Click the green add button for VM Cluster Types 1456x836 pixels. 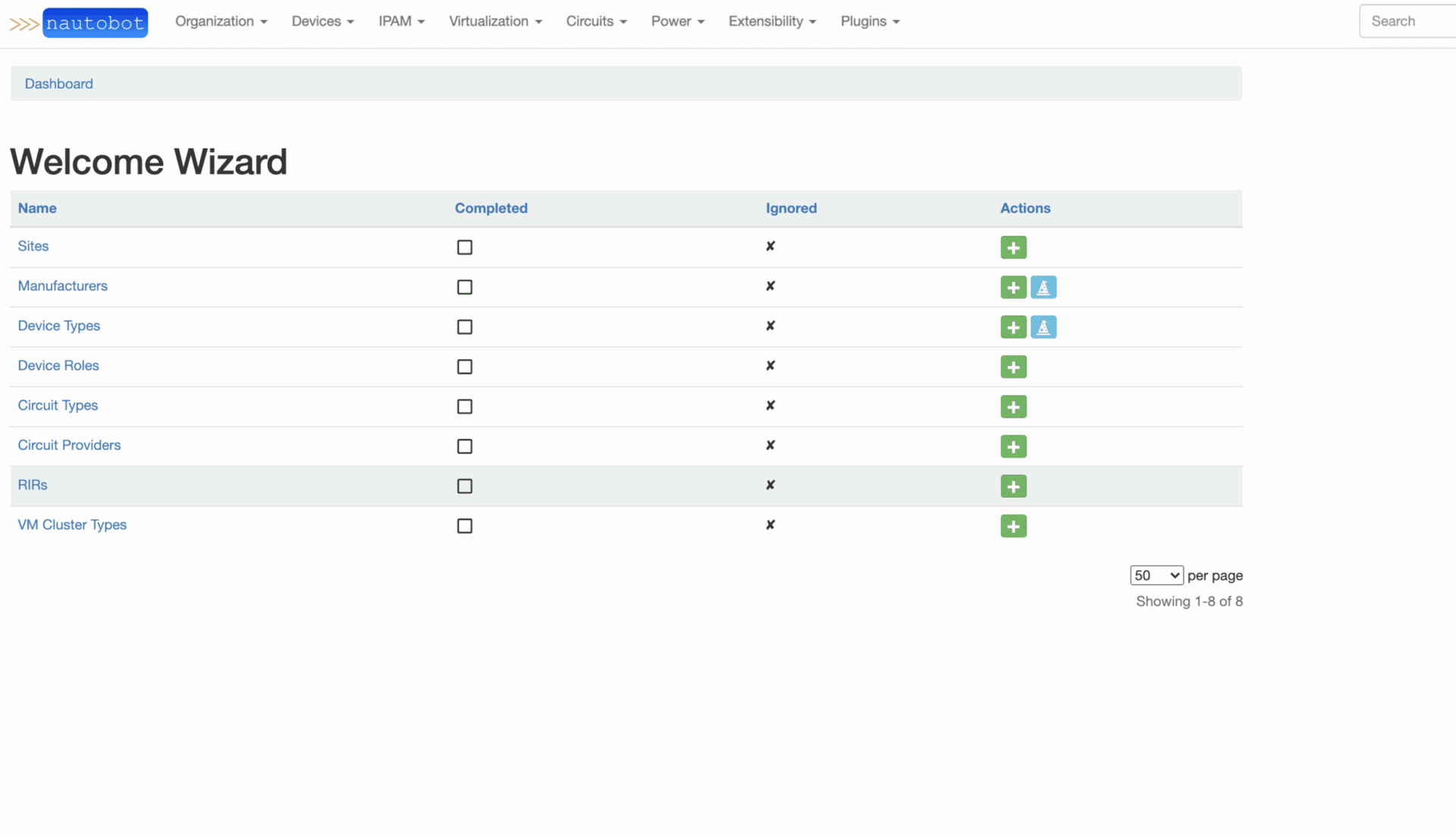click(1013, 526)
